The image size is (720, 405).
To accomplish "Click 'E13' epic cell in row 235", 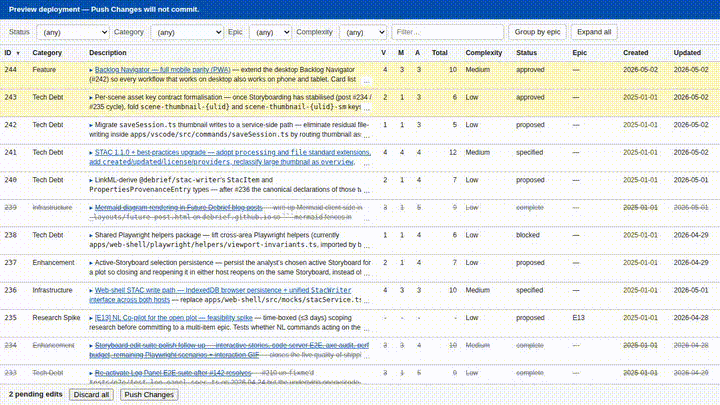I will coord(579,318).
